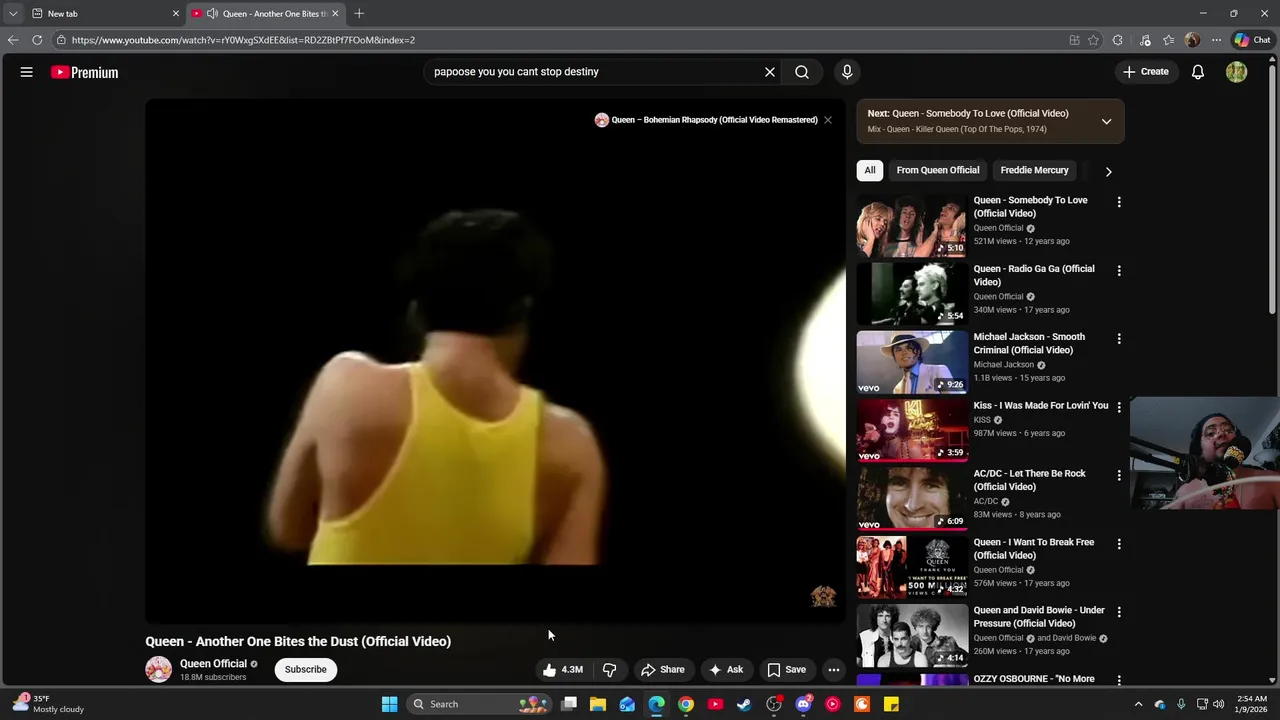Switch to the New tab tab
1280x720 pixels.
[x=104, y=13]
